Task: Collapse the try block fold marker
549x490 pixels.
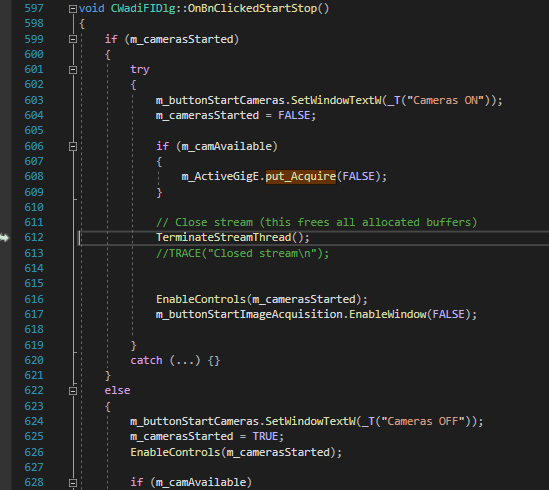Action: pyautogui.click(x=72, y=70)
